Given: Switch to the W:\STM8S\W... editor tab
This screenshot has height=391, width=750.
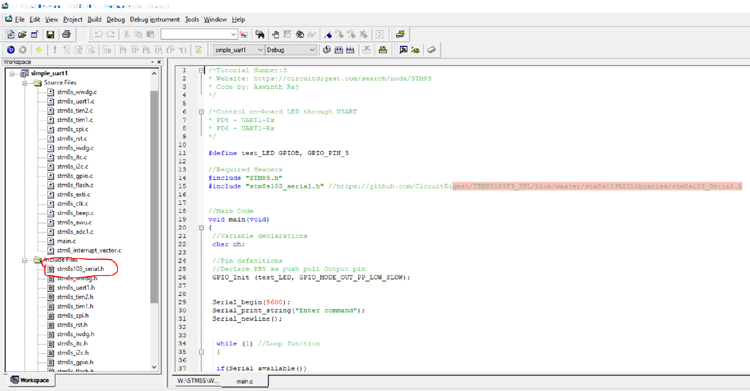Looking at the screenshot, I should [198, 381].
